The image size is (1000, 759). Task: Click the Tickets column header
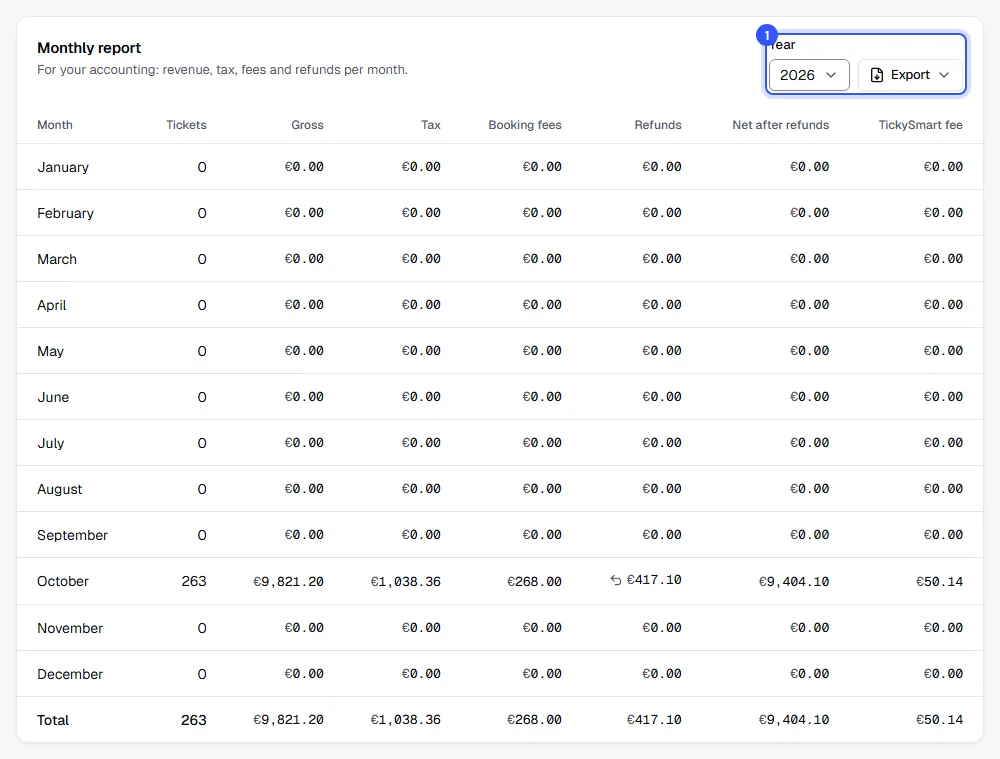pyautogui.click(x=186, y=125)
